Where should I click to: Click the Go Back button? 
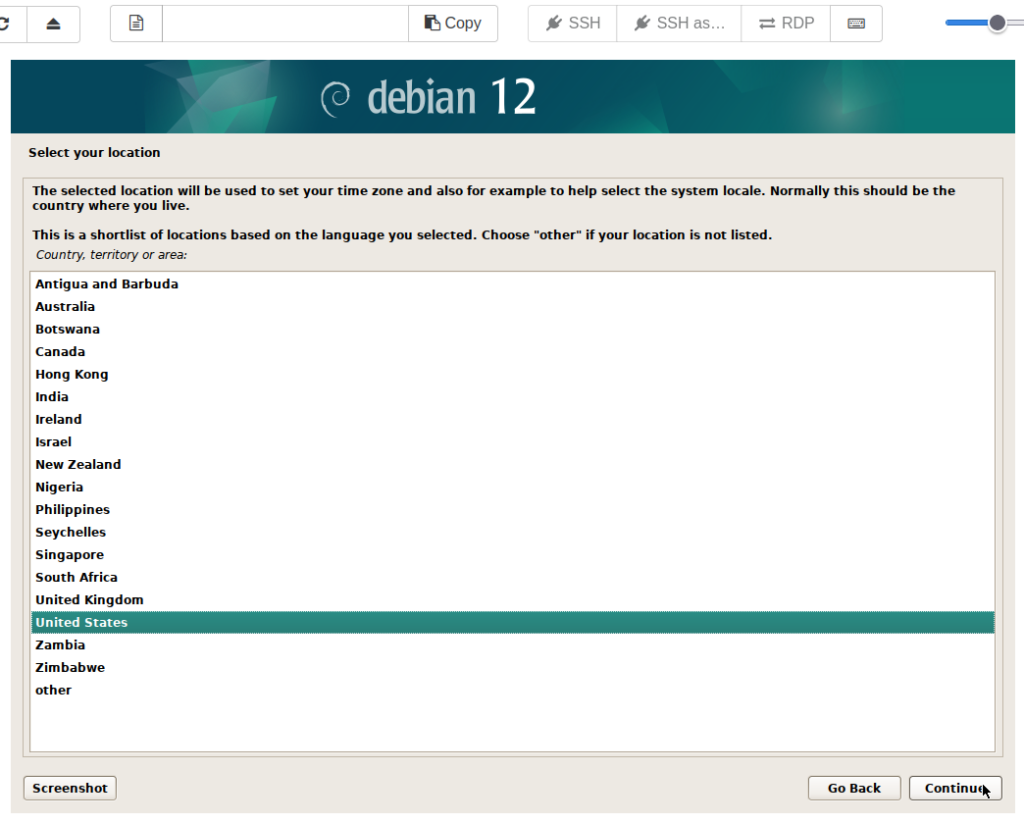coord(854,788)
